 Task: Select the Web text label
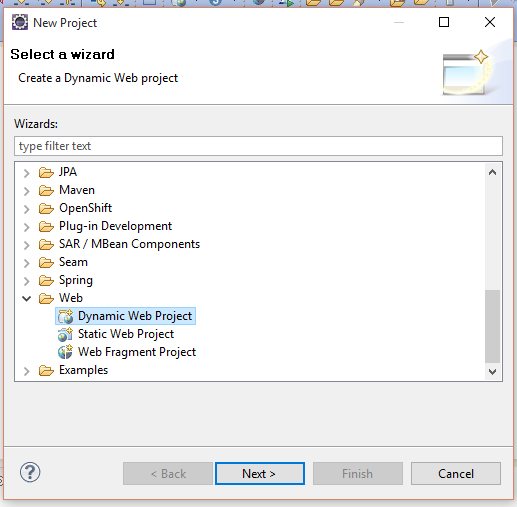pos(71,298)
